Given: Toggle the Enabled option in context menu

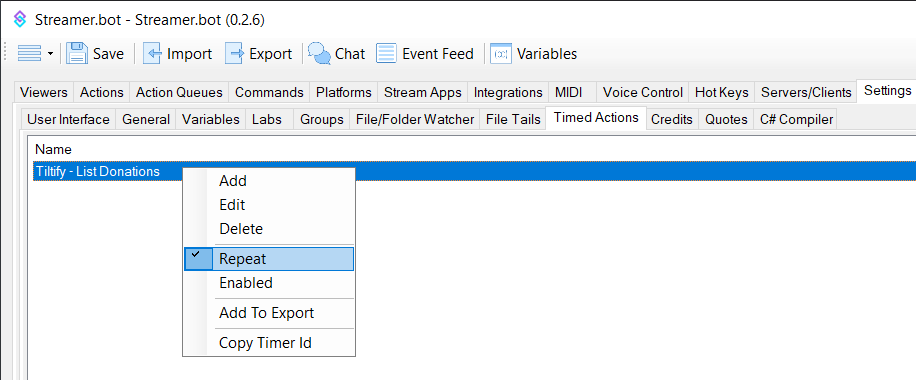Looking at the screenshot, I should point(269,283).
